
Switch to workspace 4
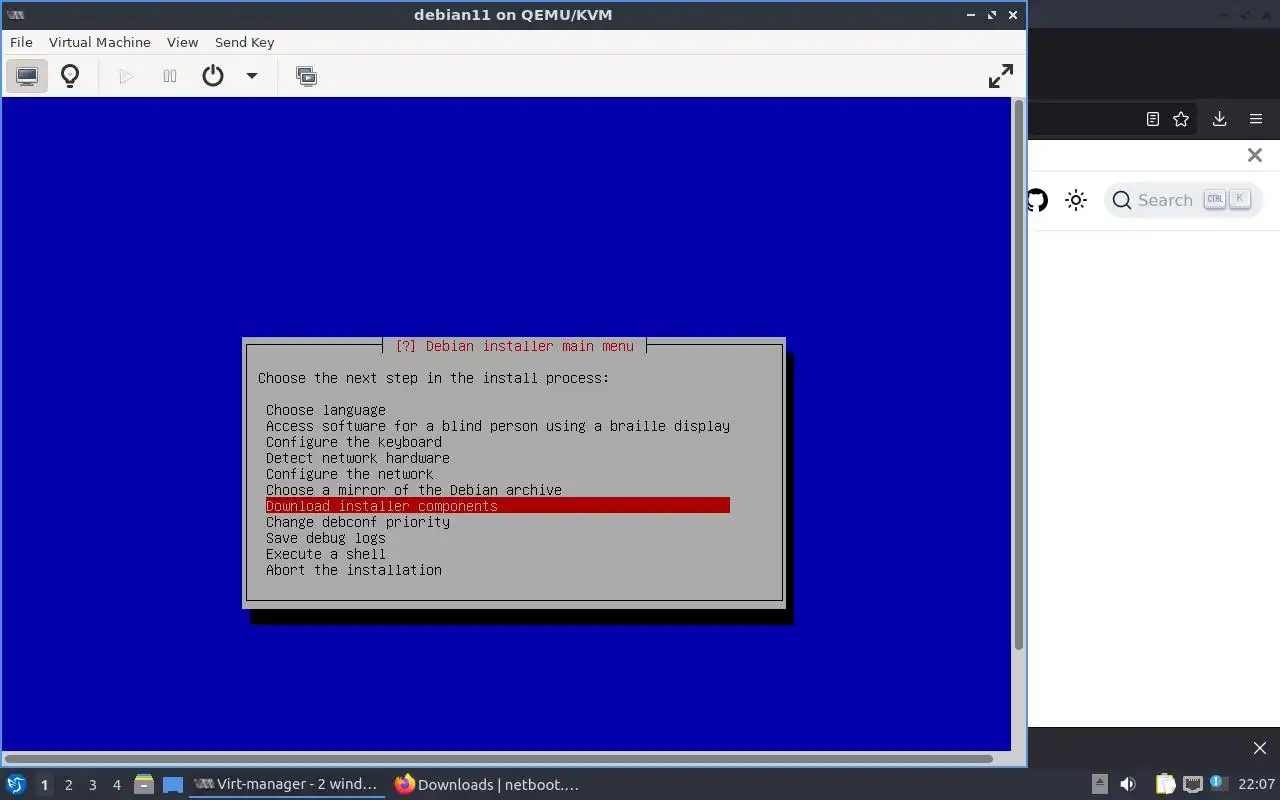116,785
